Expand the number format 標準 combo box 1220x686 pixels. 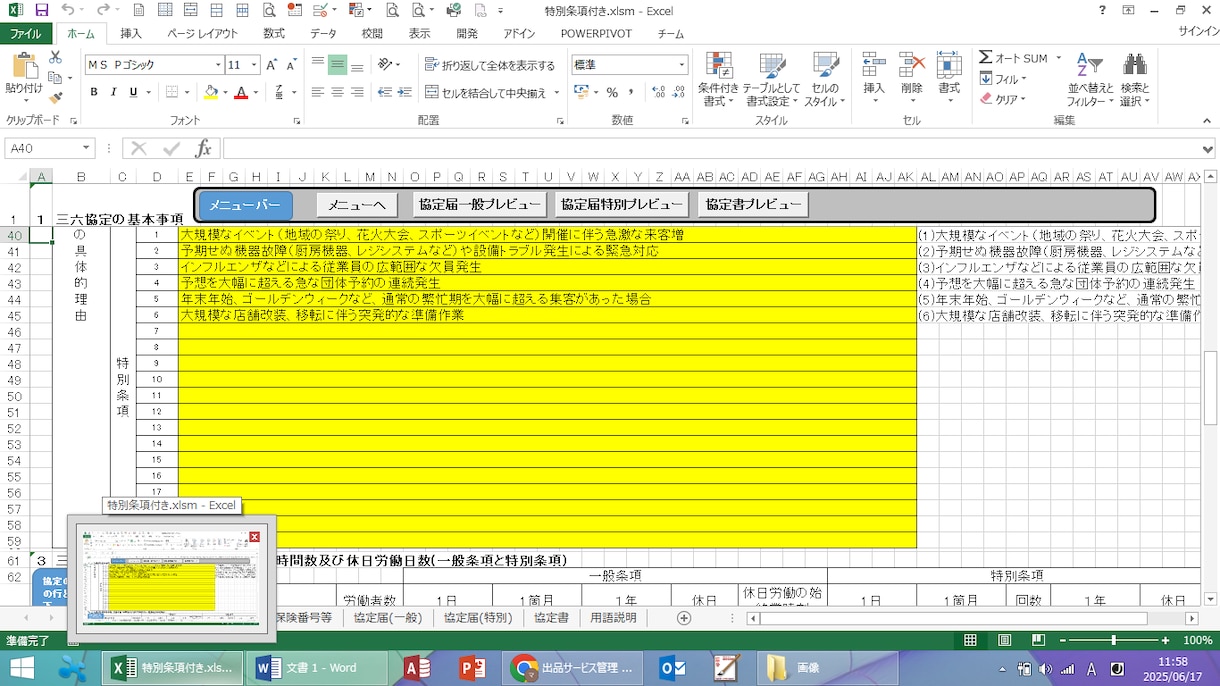click(682, 65)
